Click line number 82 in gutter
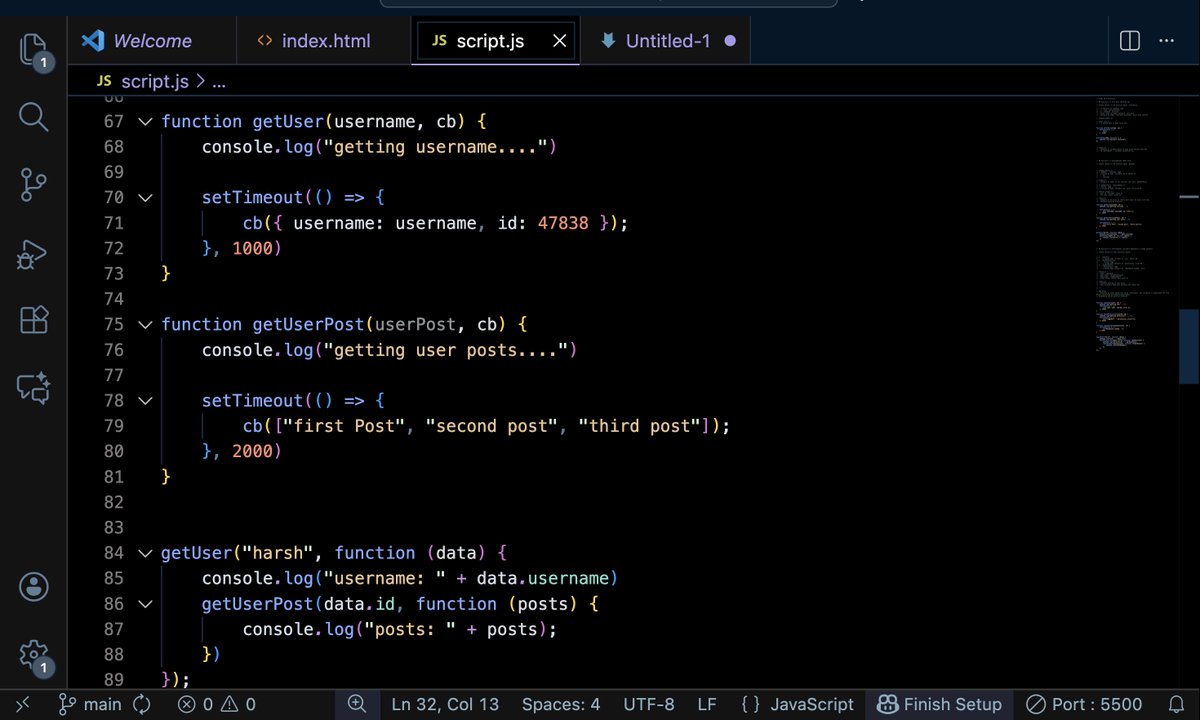Image resolution: width=1200 pixels, height=720 pixels. (114, 502)
